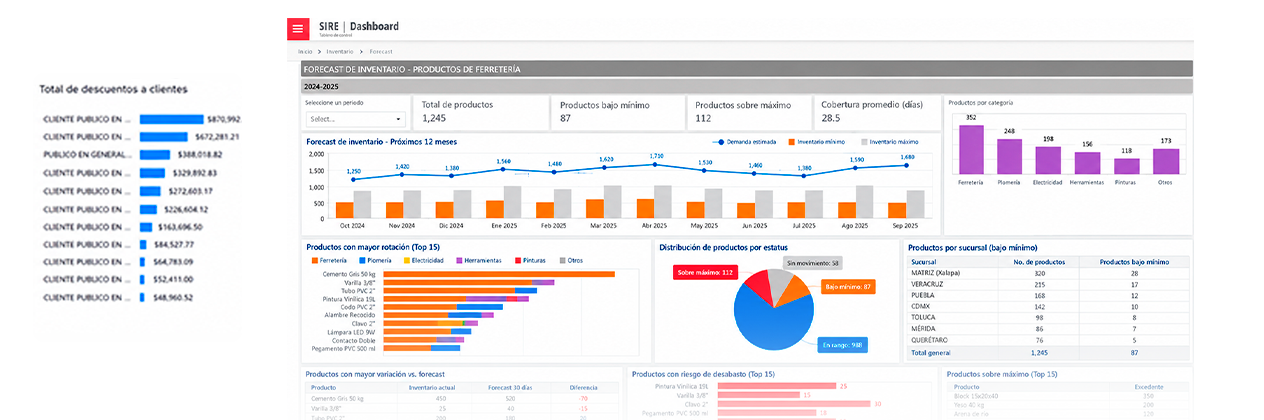1264x420 pixels.
Task: Go to Inicio in the breadcrumb
Action: pyautogui.click(x=306, y=50)
